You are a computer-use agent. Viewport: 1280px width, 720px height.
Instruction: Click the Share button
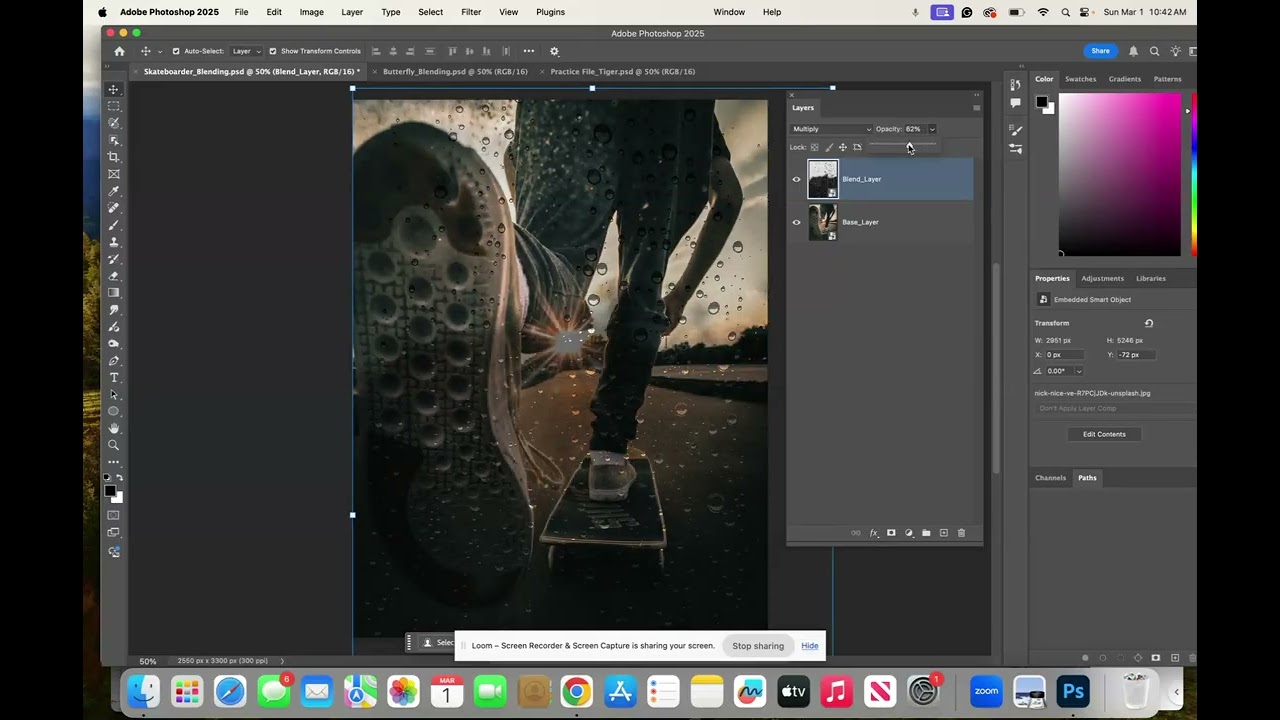pyautogui.click(x=1100, y=51)
